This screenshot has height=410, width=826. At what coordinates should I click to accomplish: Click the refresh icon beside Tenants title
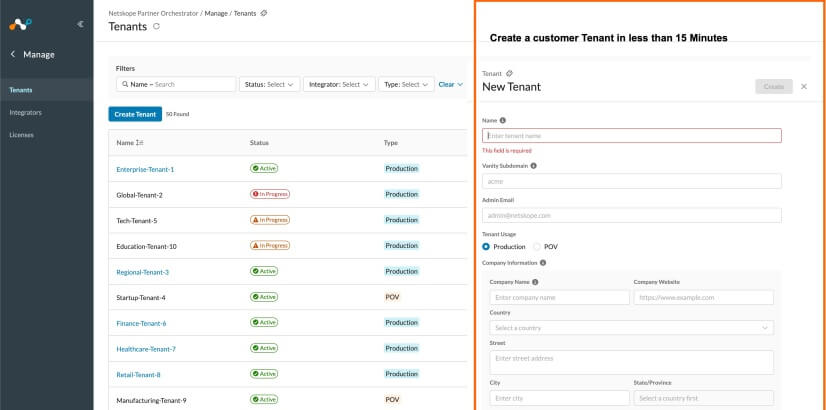pyautogui.click(x=156, y=26)
